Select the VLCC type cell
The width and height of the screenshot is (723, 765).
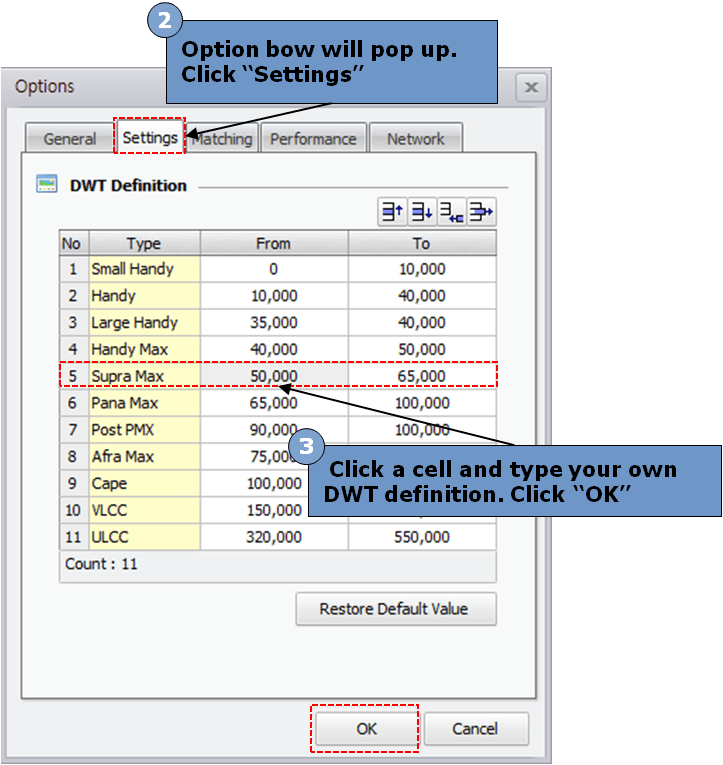click(144, 510)
